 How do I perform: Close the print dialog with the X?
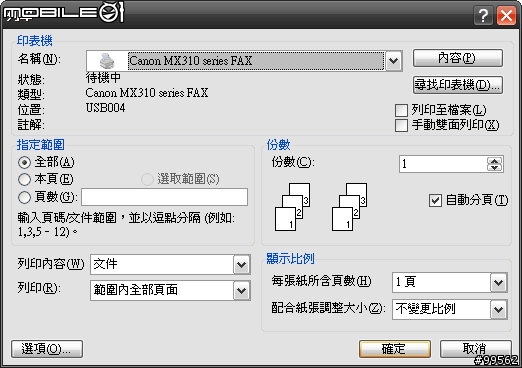click(506, 15)
